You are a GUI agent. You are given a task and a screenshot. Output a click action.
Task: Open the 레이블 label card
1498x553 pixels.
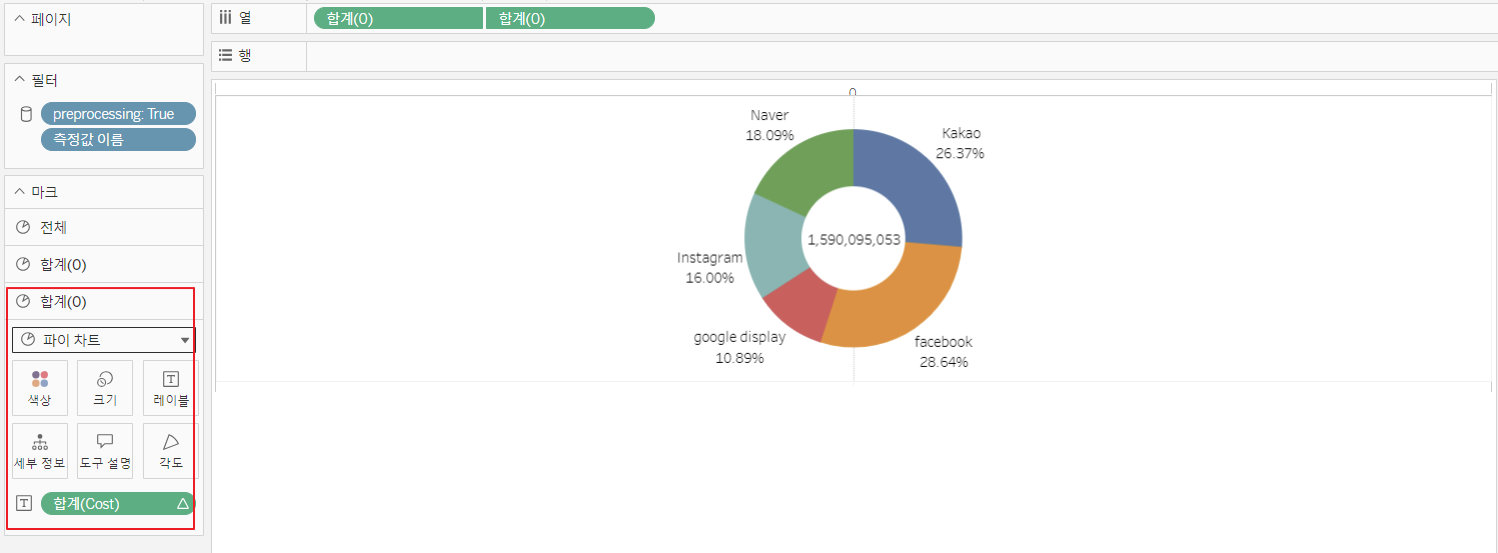170,388
